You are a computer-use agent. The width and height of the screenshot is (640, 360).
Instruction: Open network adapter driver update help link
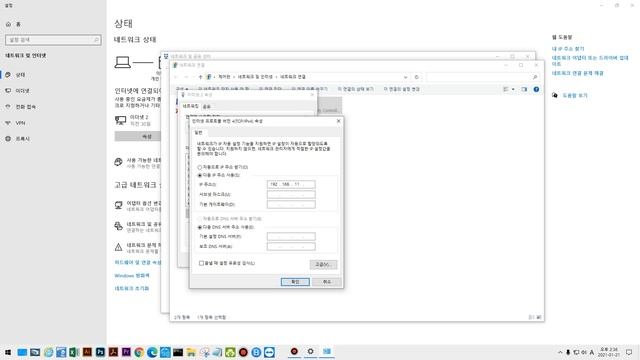pyautogui.click(x=590, y=61)
